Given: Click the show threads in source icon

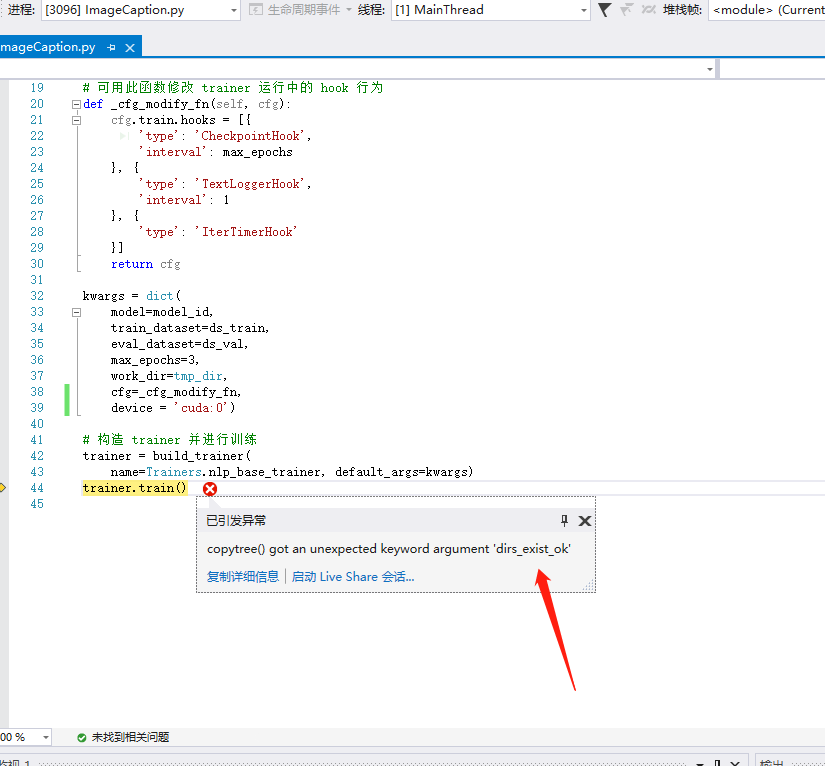Looking at the screenshot, I should (x=649, y=10).
